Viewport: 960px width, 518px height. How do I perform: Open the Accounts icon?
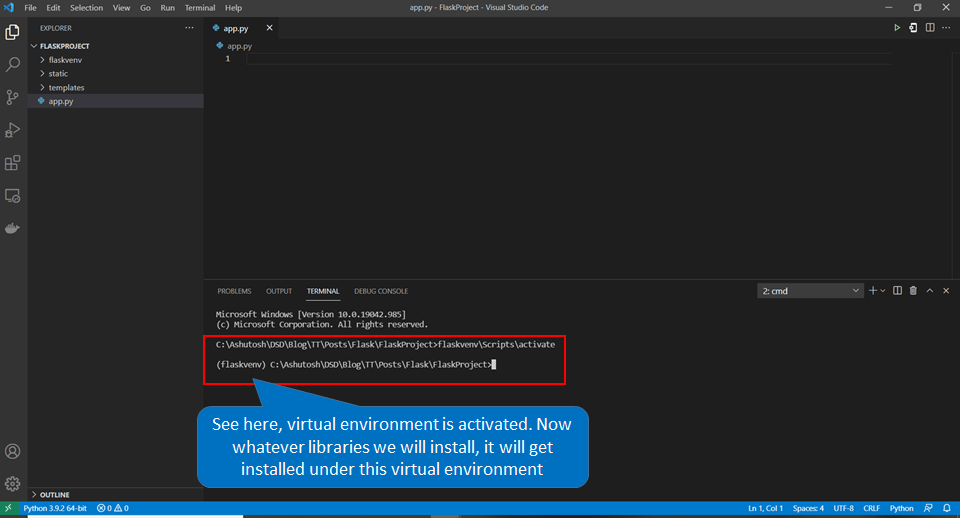pyautogui.click(x=13, y=452)
